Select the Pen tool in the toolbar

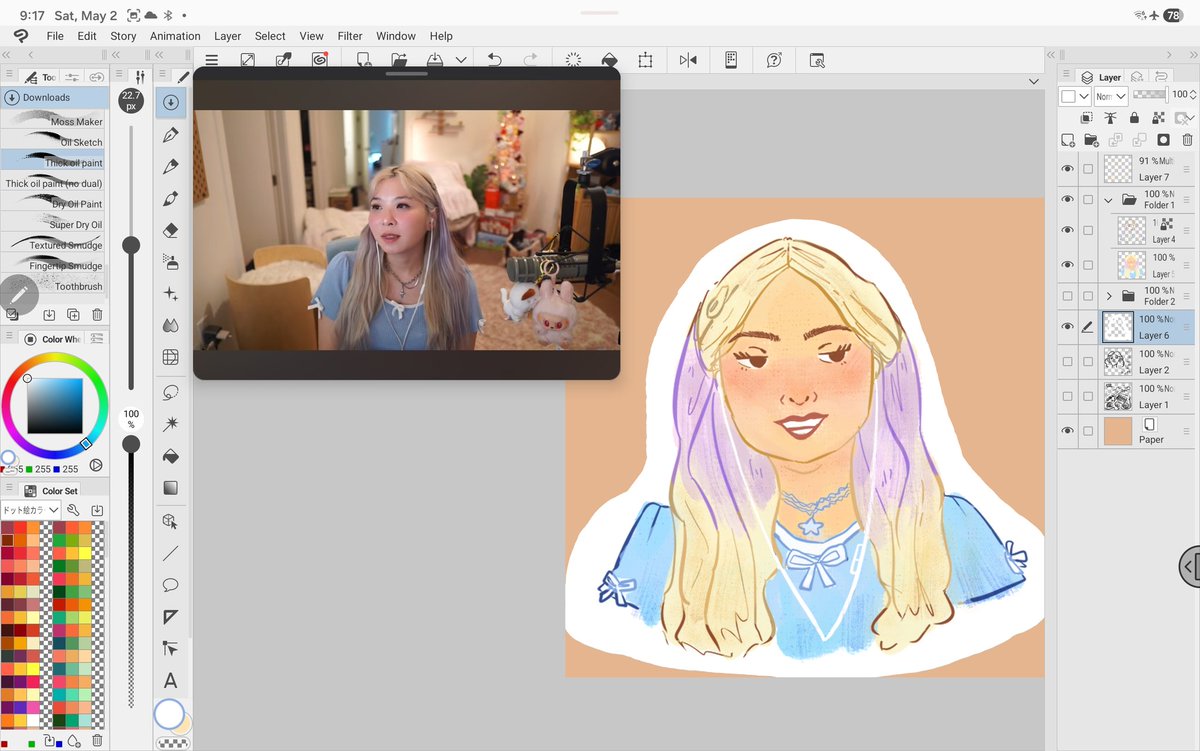[x=170, y=134]
